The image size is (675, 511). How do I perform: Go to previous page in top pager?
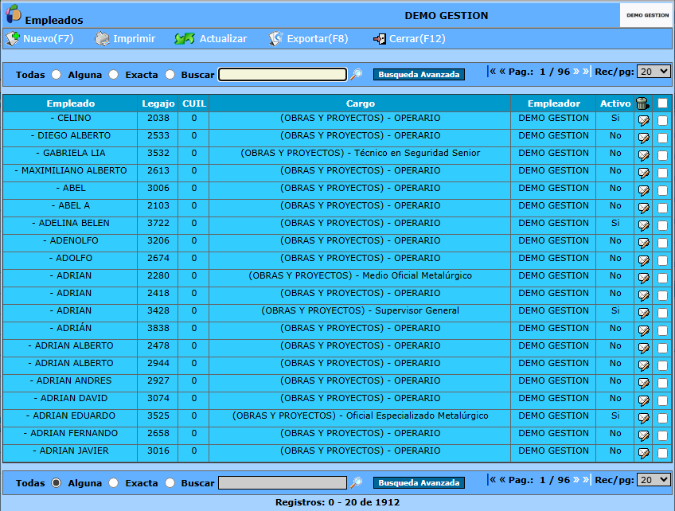click(502, 71)
